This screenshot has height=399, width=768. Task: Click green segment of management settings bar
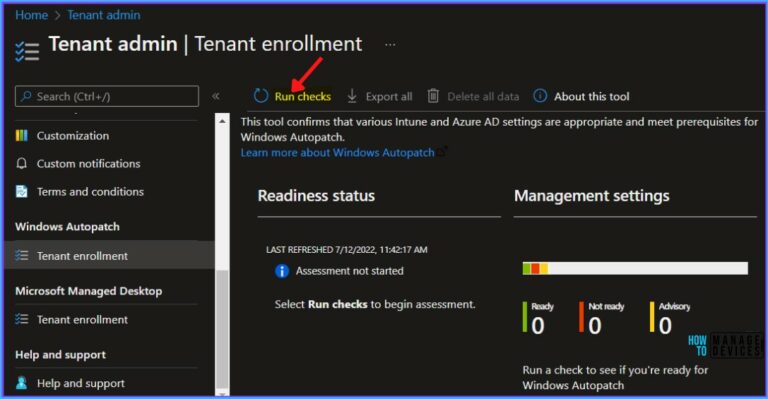coord(527,268)
